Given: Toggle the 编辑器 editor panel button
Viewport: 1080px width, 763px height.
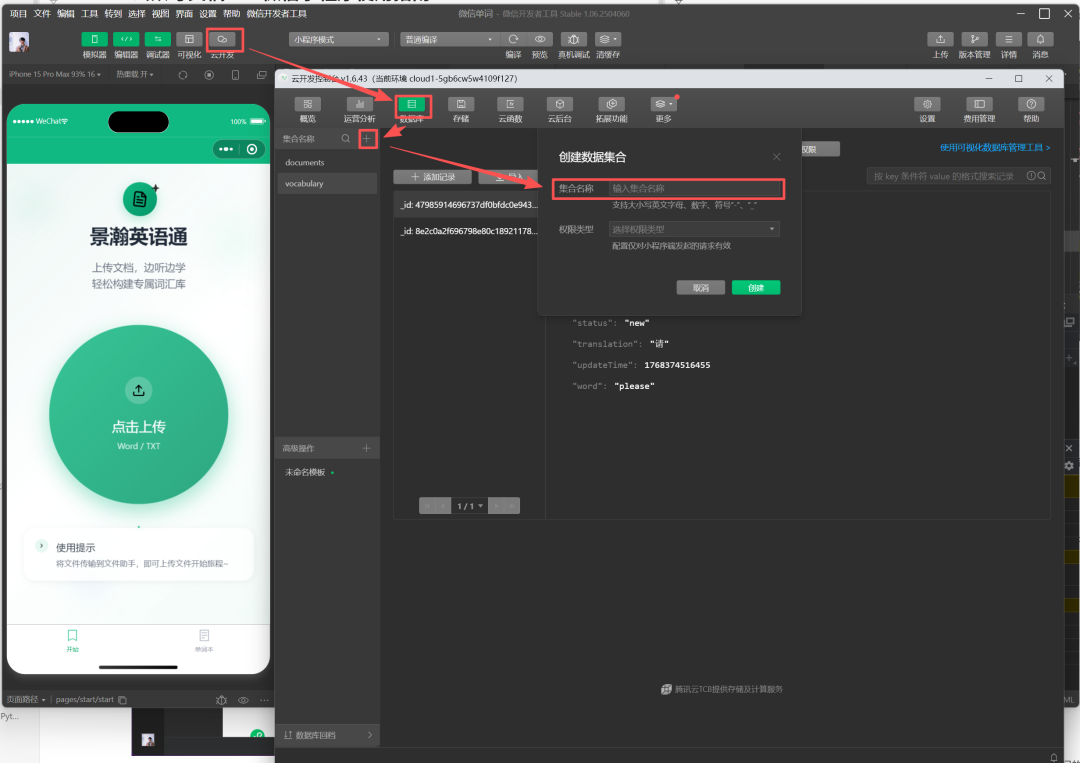Looking at the screenshot, I should (x=126, y=40).
